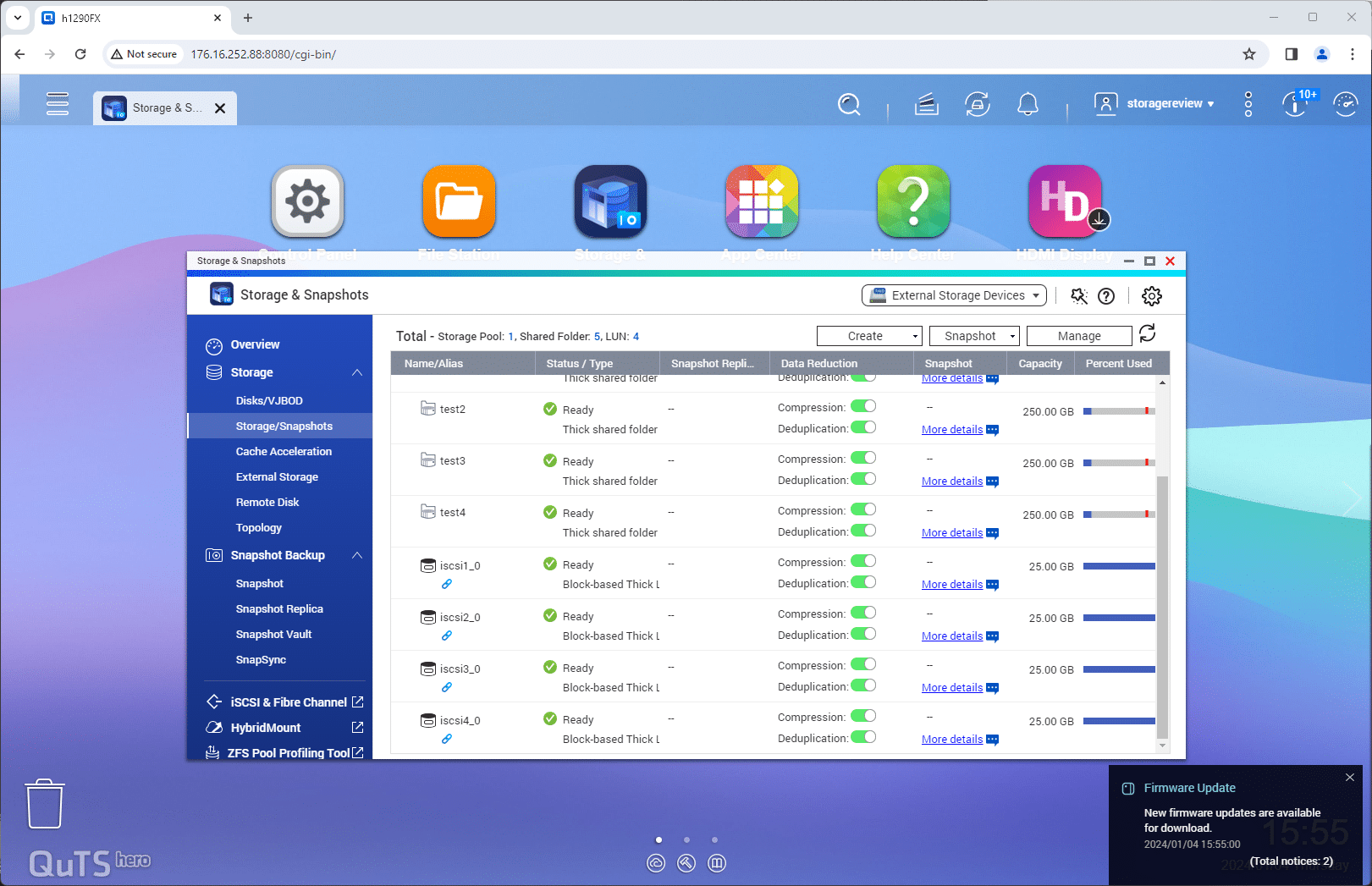Open HDMI Display desktop icon
Screen dimensions: 1372x886
(x=1065, y=201)
